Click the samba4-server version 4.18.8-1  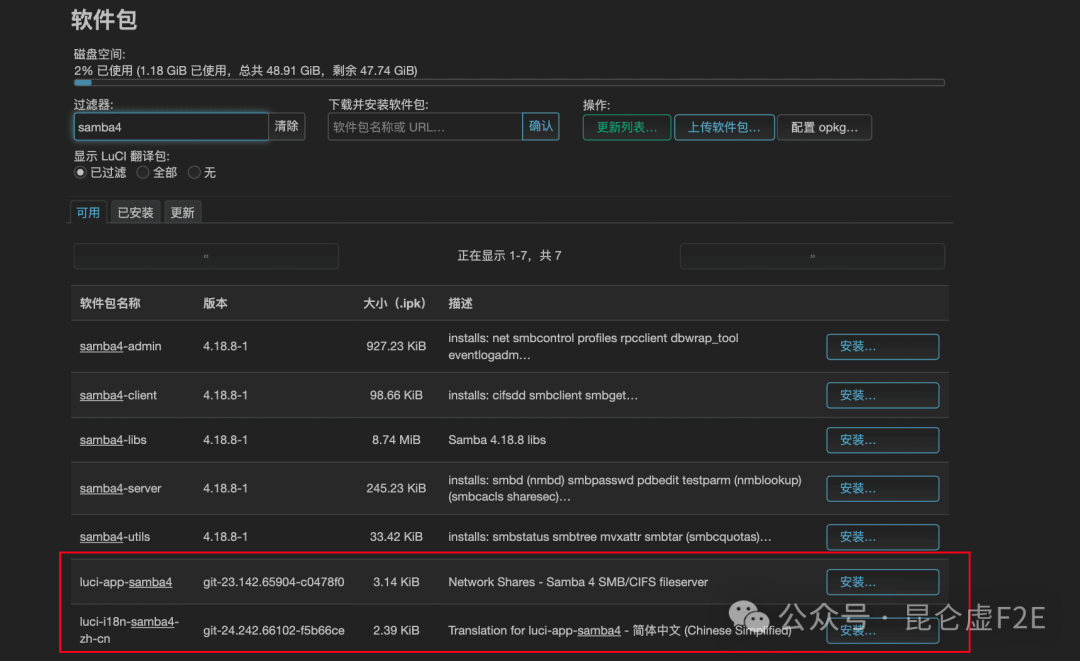coord(225,489)
